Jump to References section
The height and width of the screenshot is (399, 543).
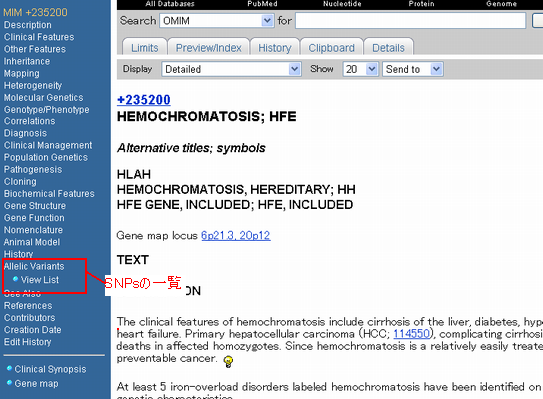[28, 305]
